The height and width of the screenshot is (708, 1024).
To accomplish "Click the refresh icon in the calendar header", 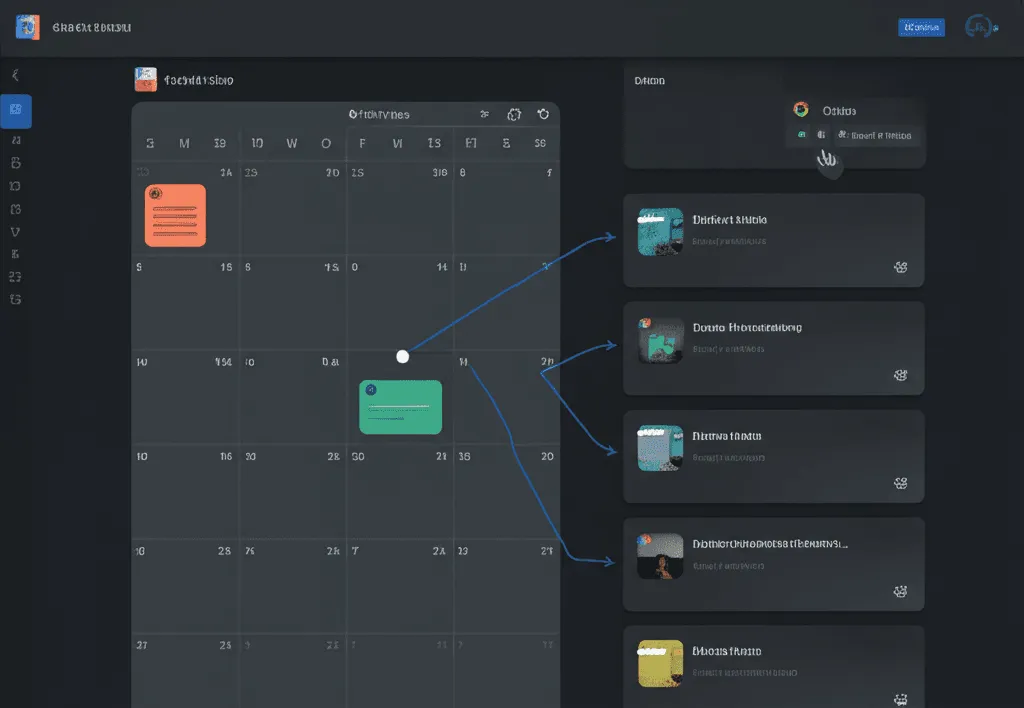I will tap(543, 114).
